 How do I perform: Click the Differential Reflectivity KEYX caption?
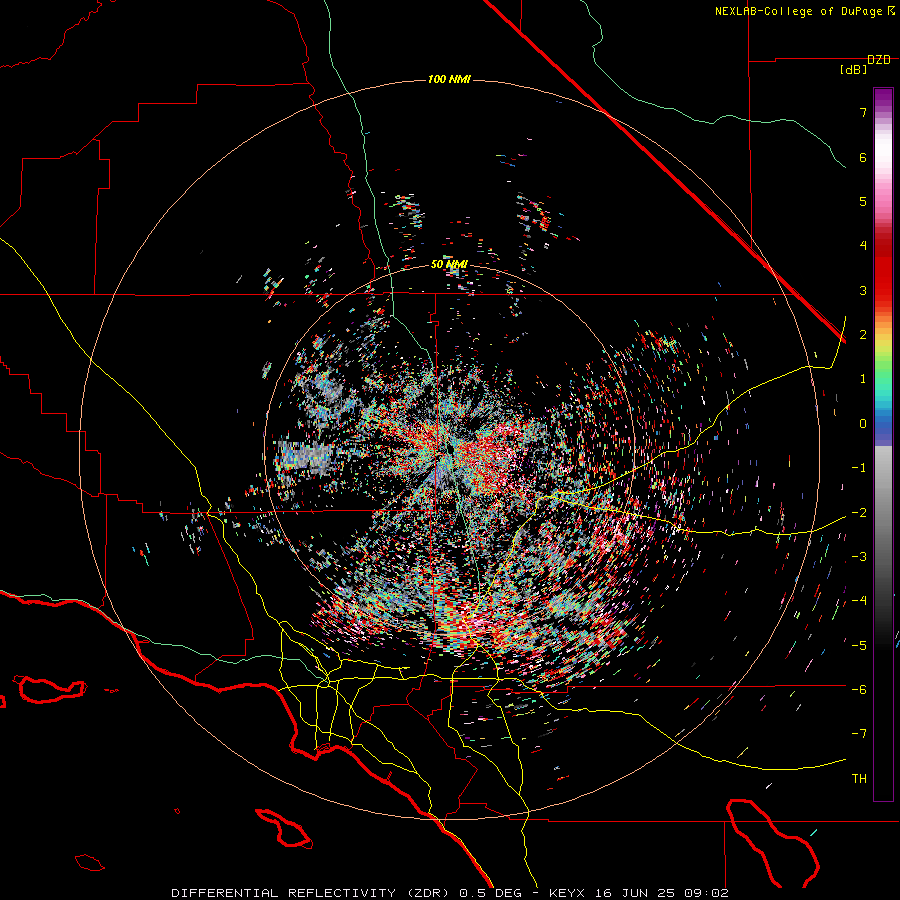pos(450,893)
